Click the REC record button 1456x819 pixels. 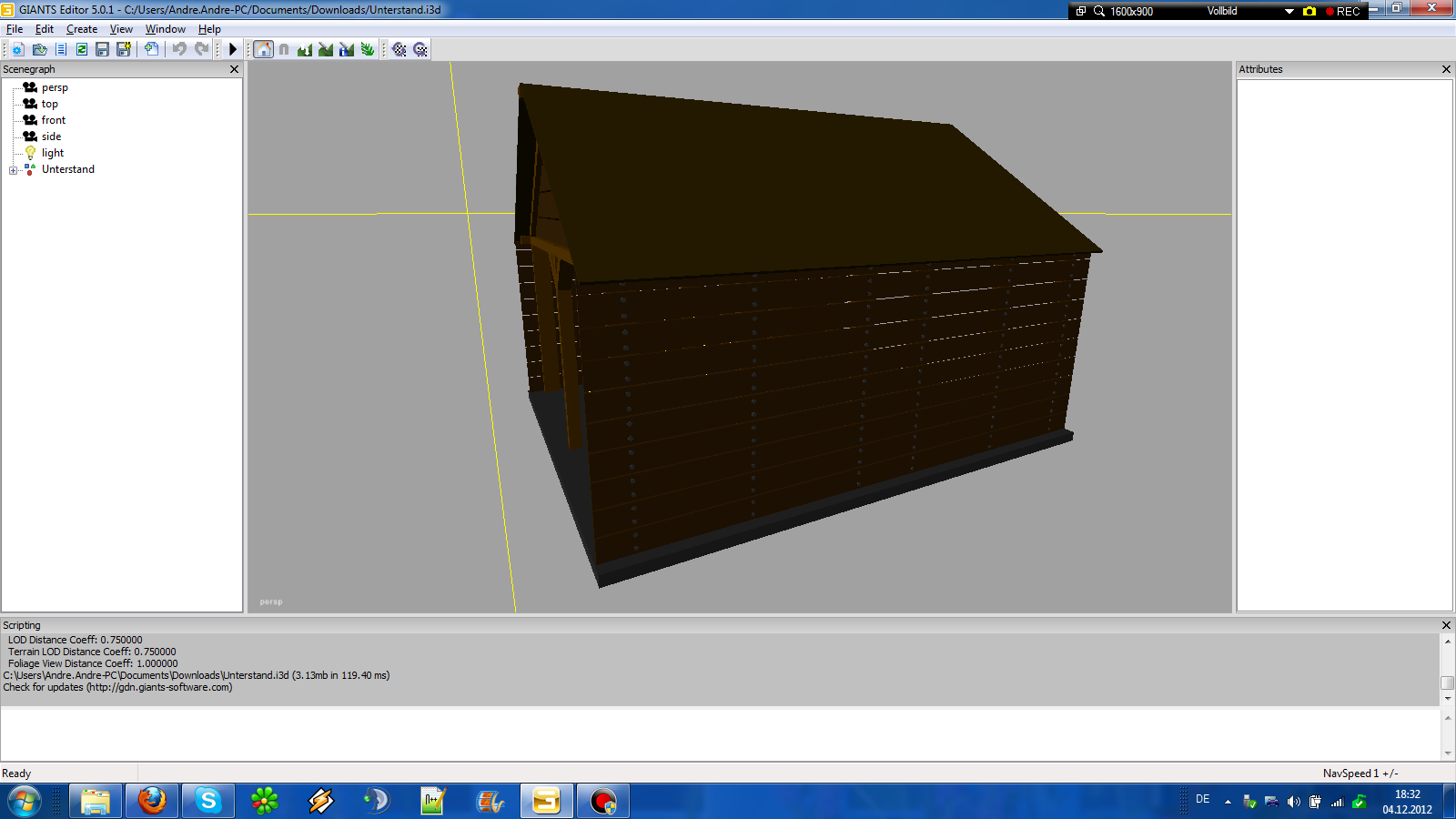point(1343,11)
